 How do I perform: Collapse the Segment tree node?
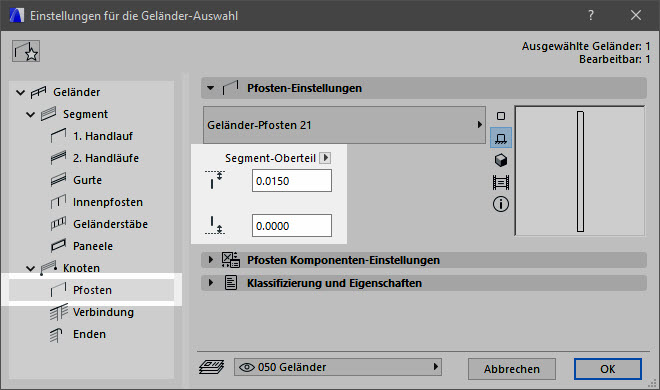(x=30, y=114)
